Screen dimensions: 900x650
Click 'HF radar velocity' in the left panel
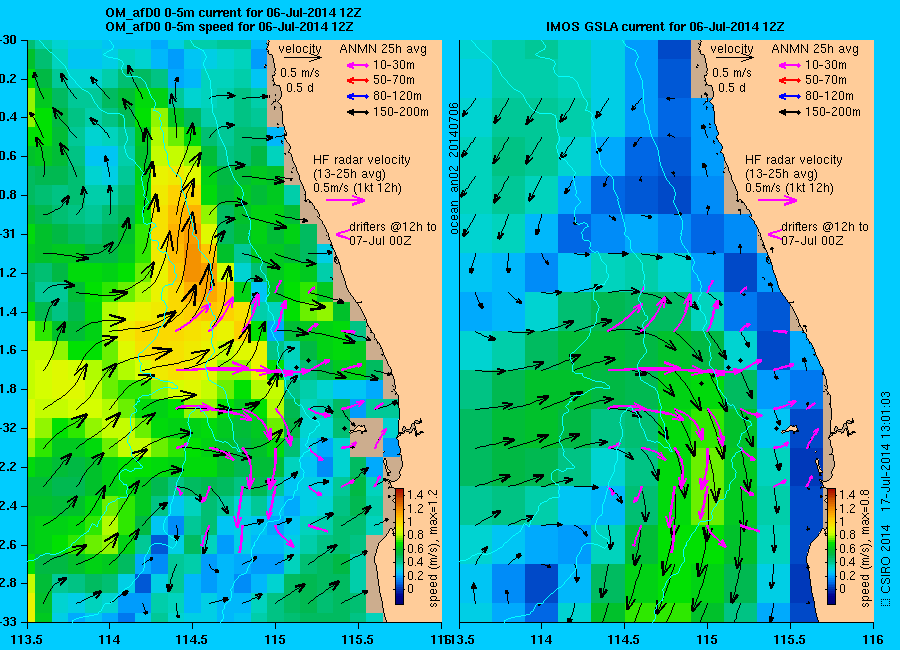pyautogui.click(x=362, y=160)
